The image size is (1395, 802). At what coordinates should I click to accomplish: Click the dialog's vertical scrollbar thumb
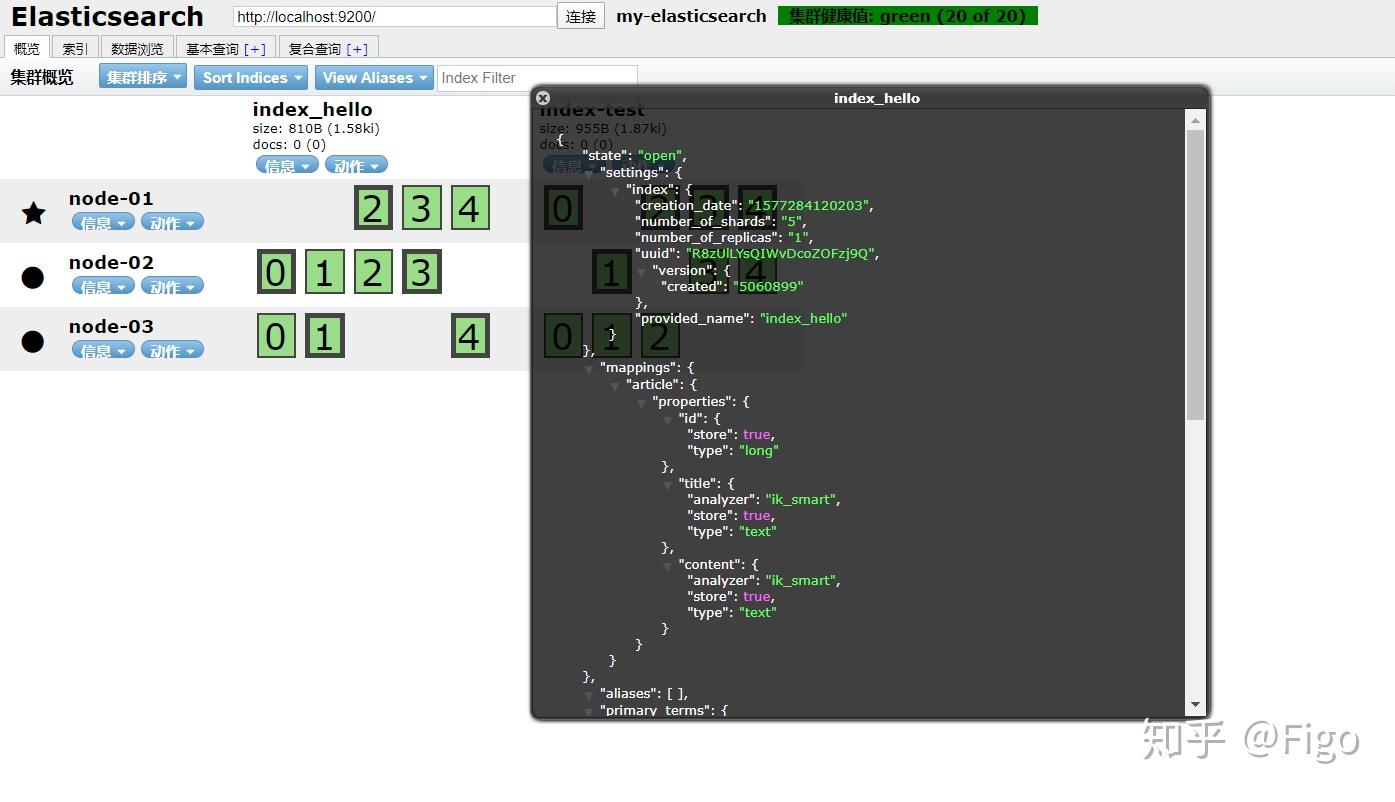point(1195,275)
